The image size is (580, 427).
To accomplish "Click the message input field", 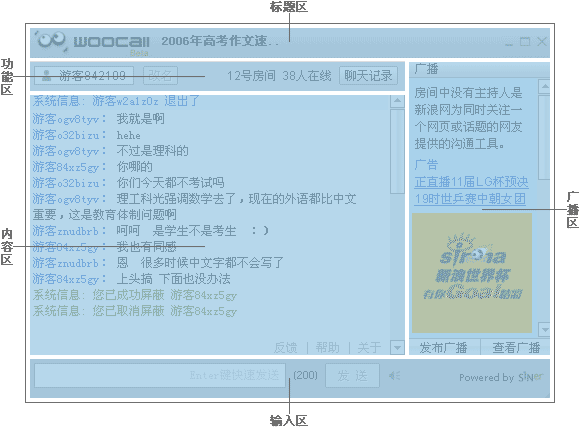I will [x=160, y=376].
